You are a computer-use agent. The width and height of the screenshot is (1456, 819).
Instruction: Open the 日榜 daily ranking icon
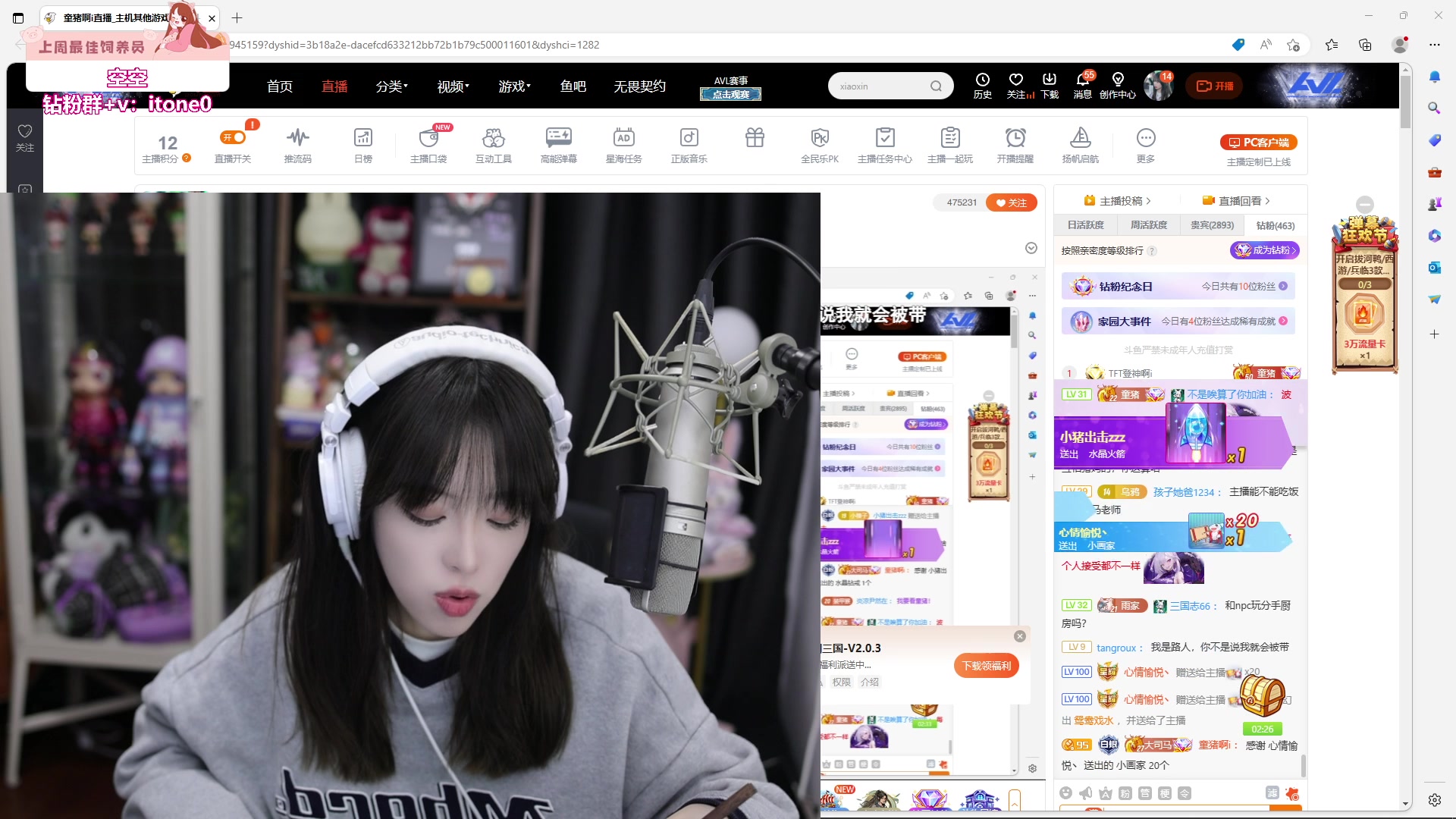click(x=363, y=137)
